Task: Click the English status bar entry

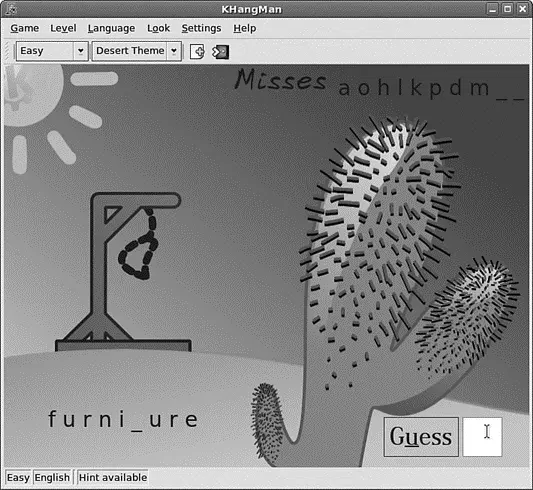Action: point(52,477)
